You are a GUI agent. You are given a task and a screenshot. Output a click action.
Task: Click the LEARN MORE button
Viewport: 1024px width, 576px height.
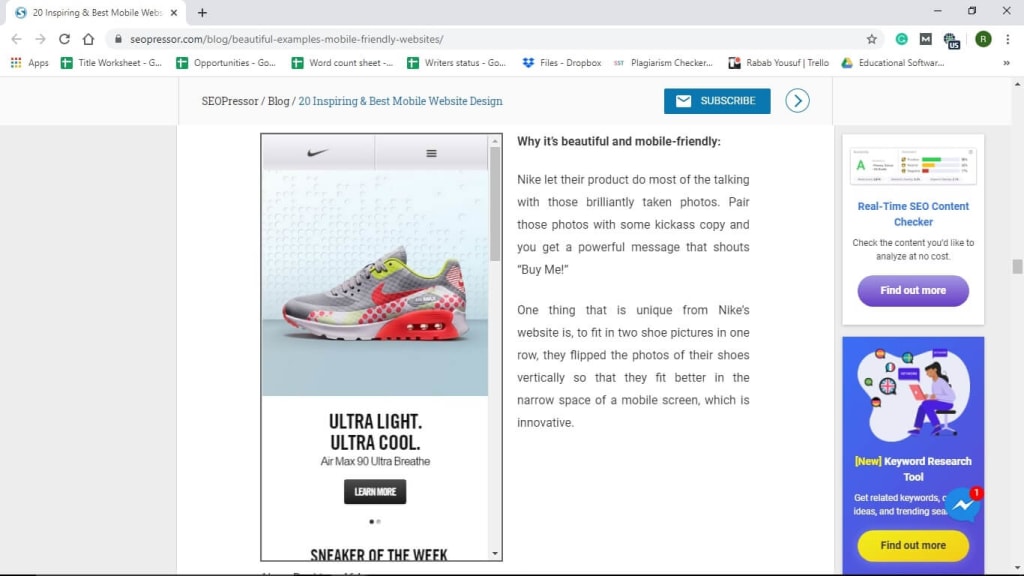point(375,492)
